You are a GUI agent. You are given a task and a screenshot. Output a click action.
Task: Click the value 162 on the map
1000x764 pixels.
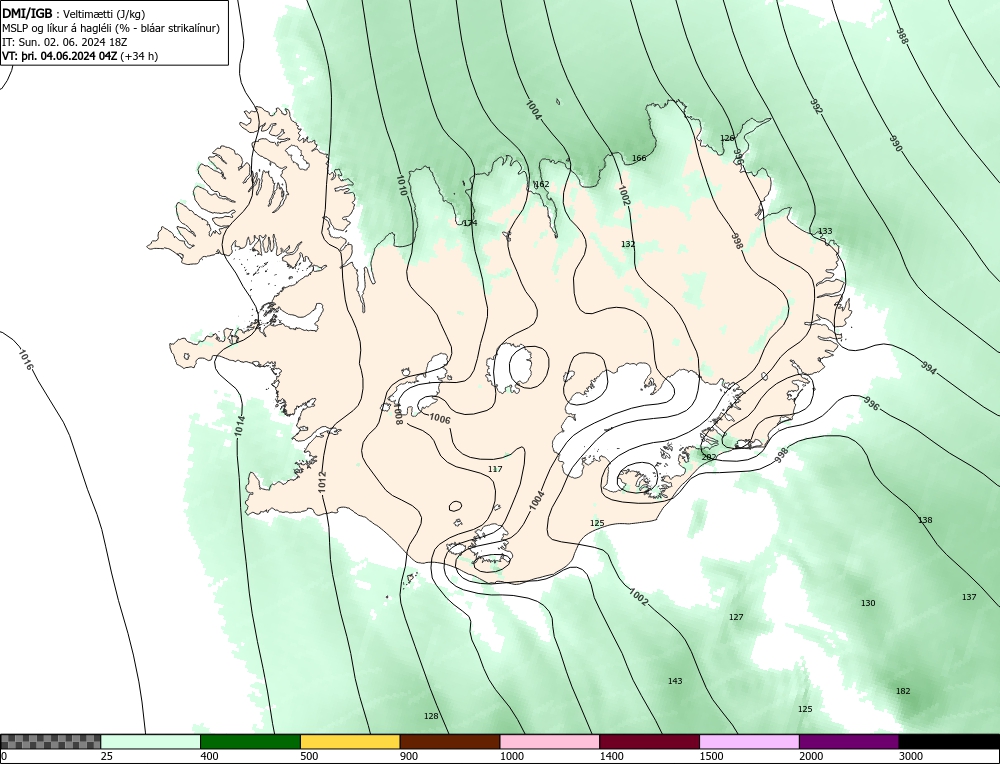pos(541,184)
